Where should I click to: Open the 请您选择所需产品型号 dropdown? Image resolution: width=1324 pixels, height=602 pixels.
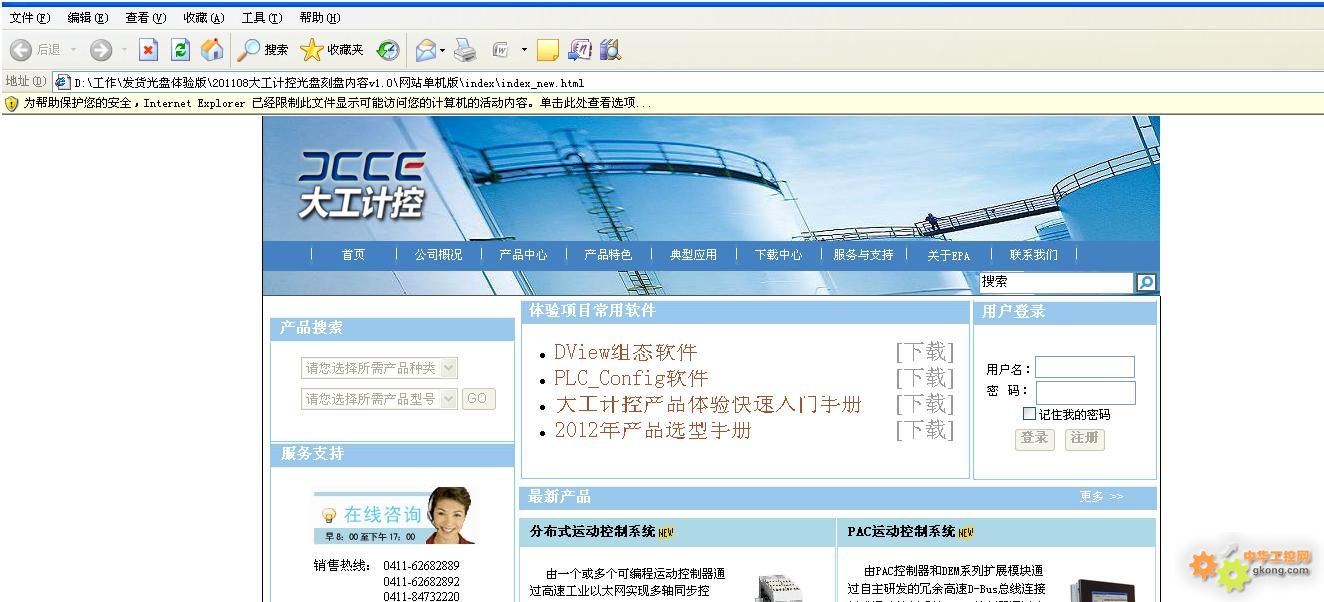(x=379, y=399)
